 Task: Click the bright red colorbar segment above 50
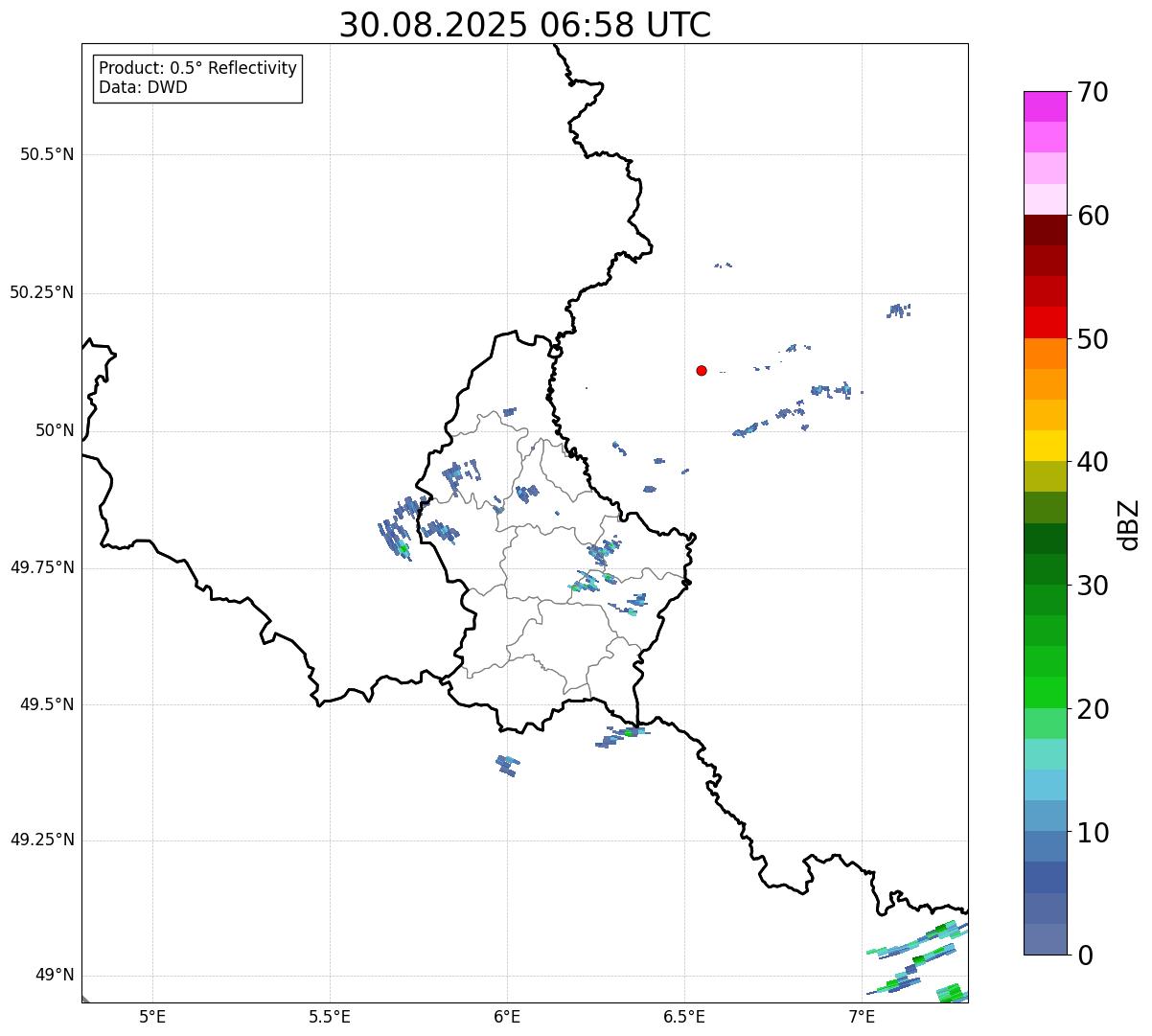(x=1046, y=323)
